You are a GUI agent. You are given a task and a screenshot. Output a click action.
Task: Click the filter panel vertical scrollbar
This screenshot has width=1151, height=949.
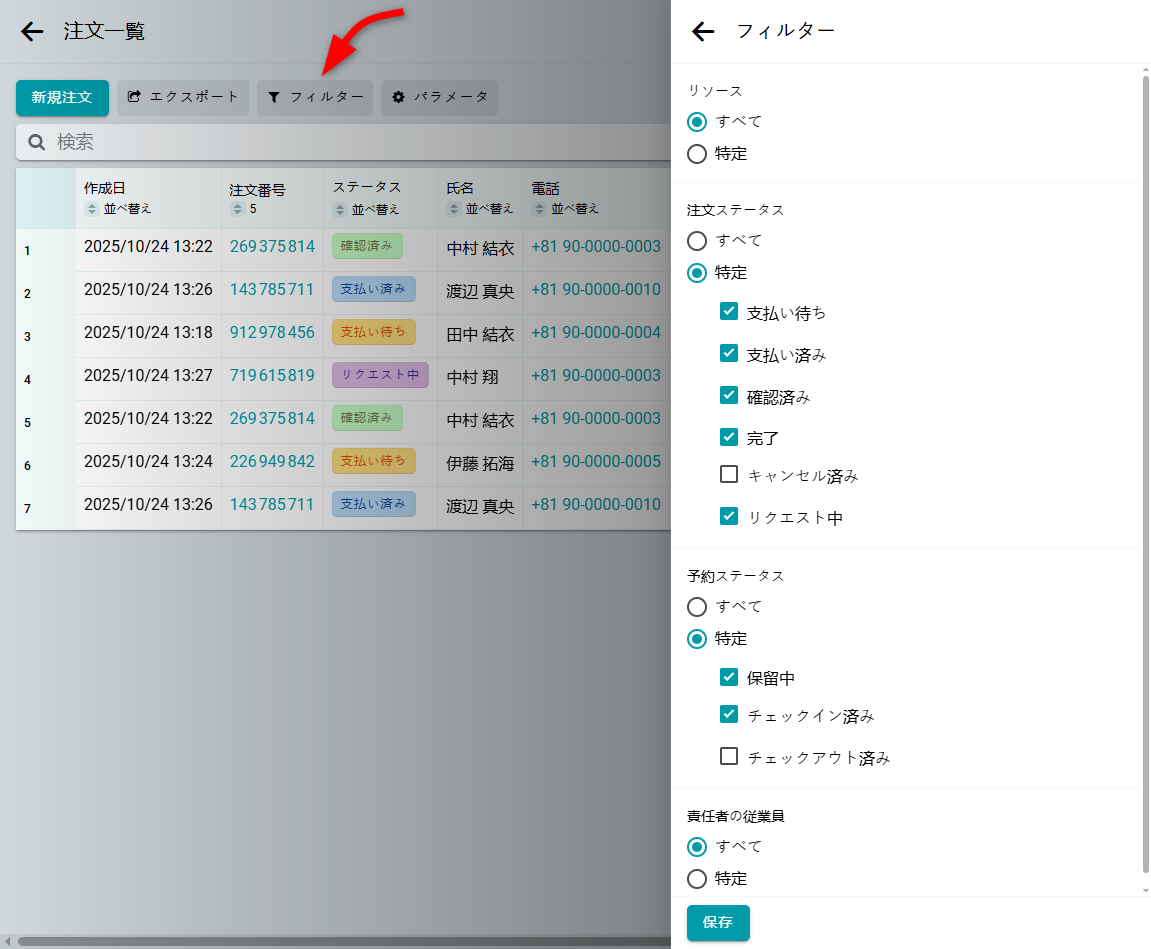coord(1146,473)
